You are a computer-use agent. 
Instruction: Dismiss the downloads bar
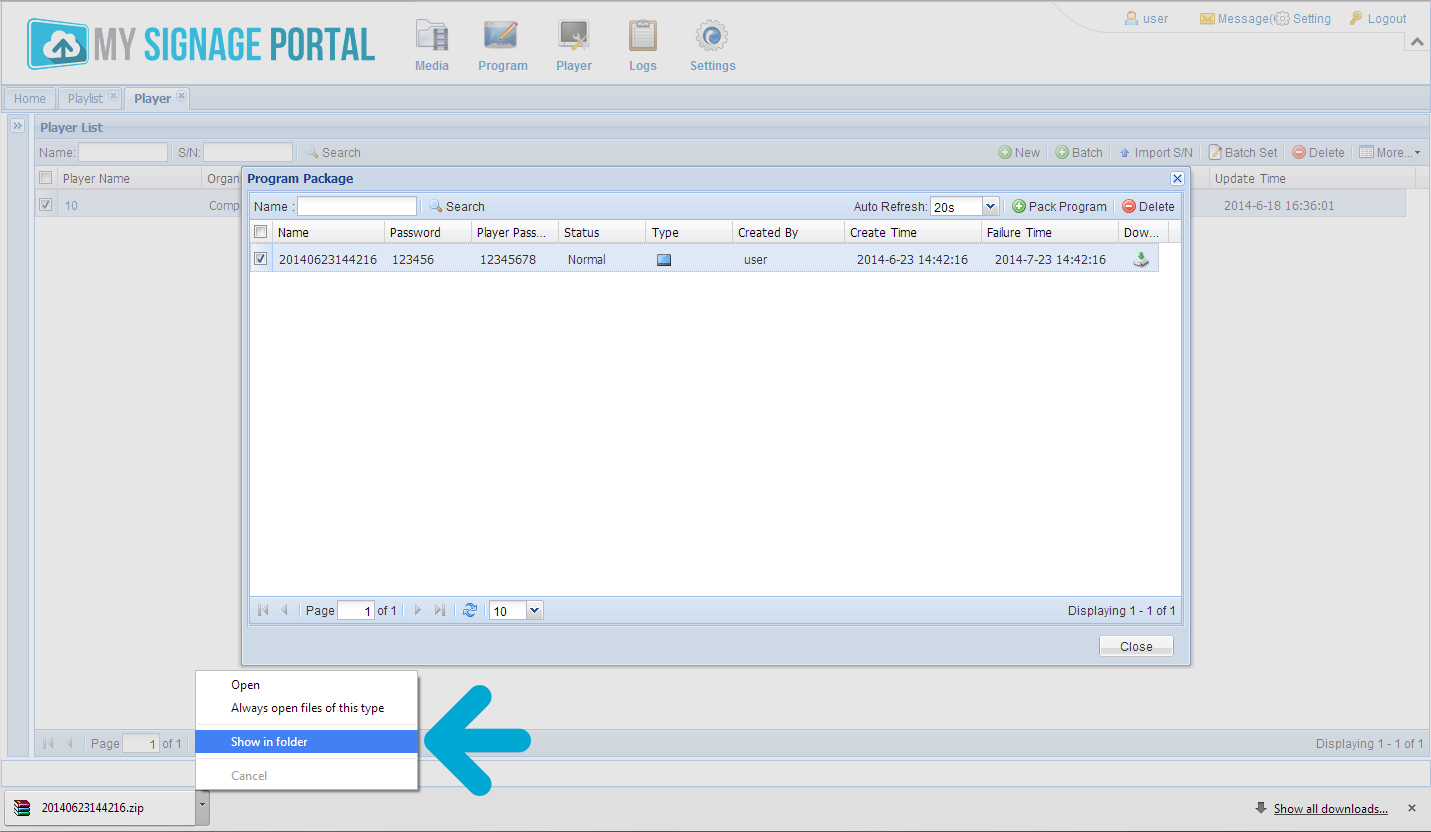(x=1412, y=808)
